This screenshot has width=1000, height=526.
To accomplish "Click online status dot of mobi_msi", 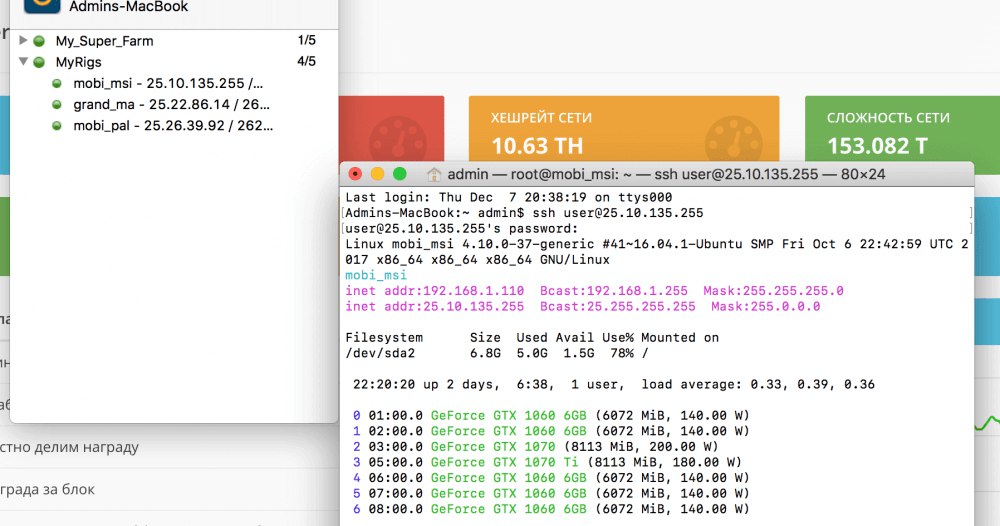I will point(57,84).
